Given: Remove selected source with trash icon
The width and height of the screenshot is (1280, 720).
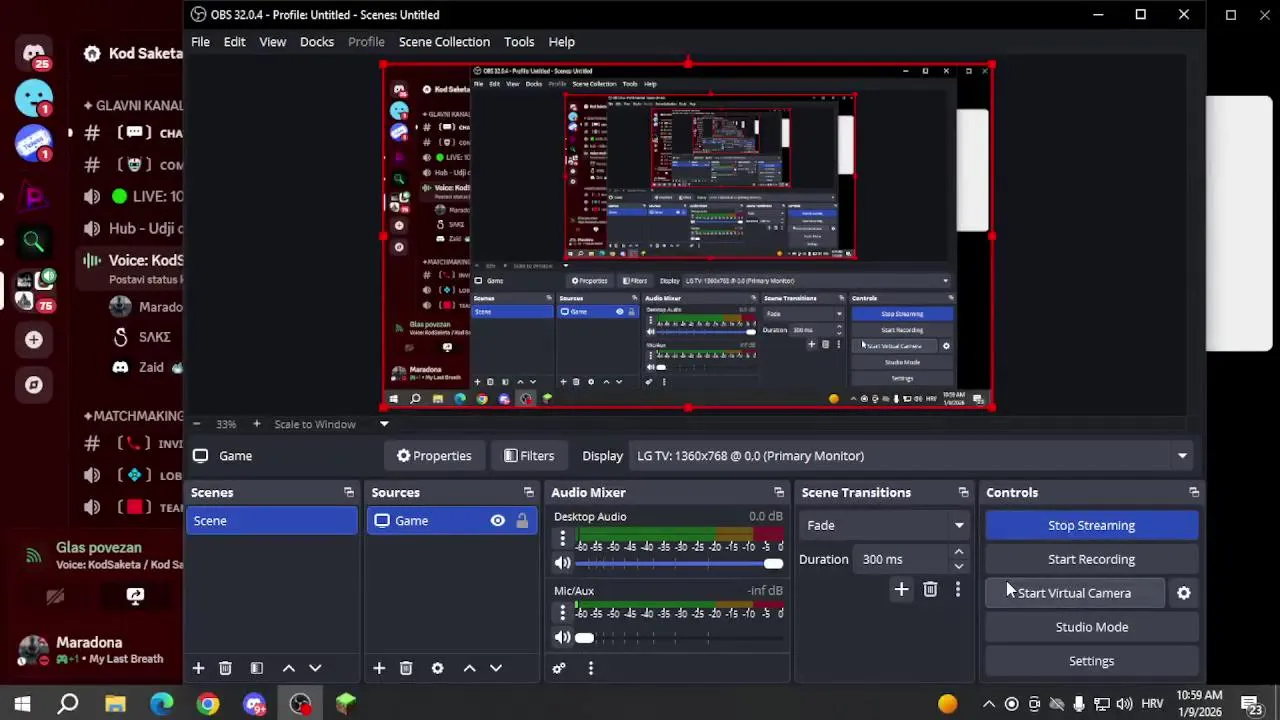Looking at the screenshot, I should [x=406, y=668].
